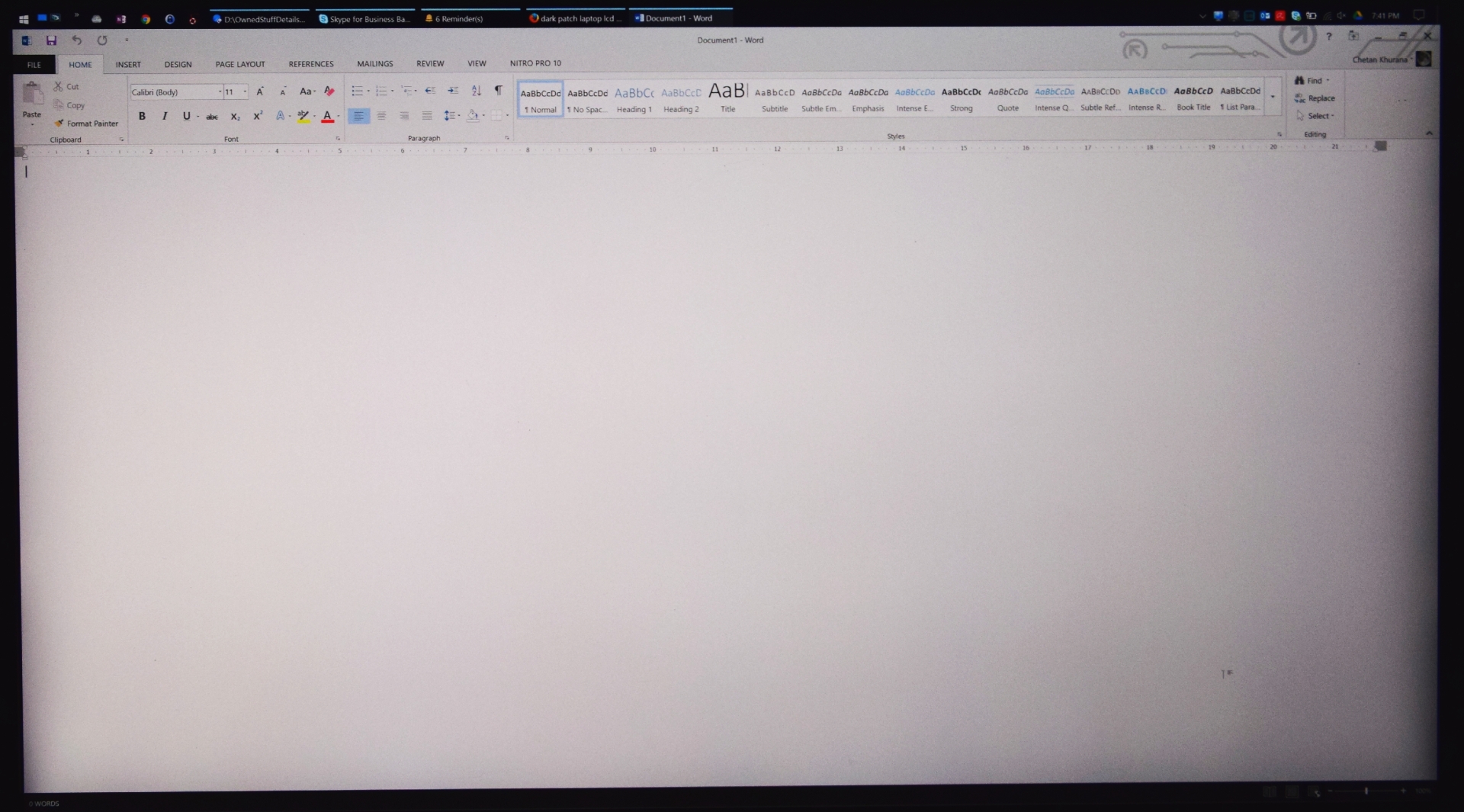Image resolution: width=1464 pixels, height=812 pixels.
Task: Open the Styles pane launcher
Action: 1279,135
